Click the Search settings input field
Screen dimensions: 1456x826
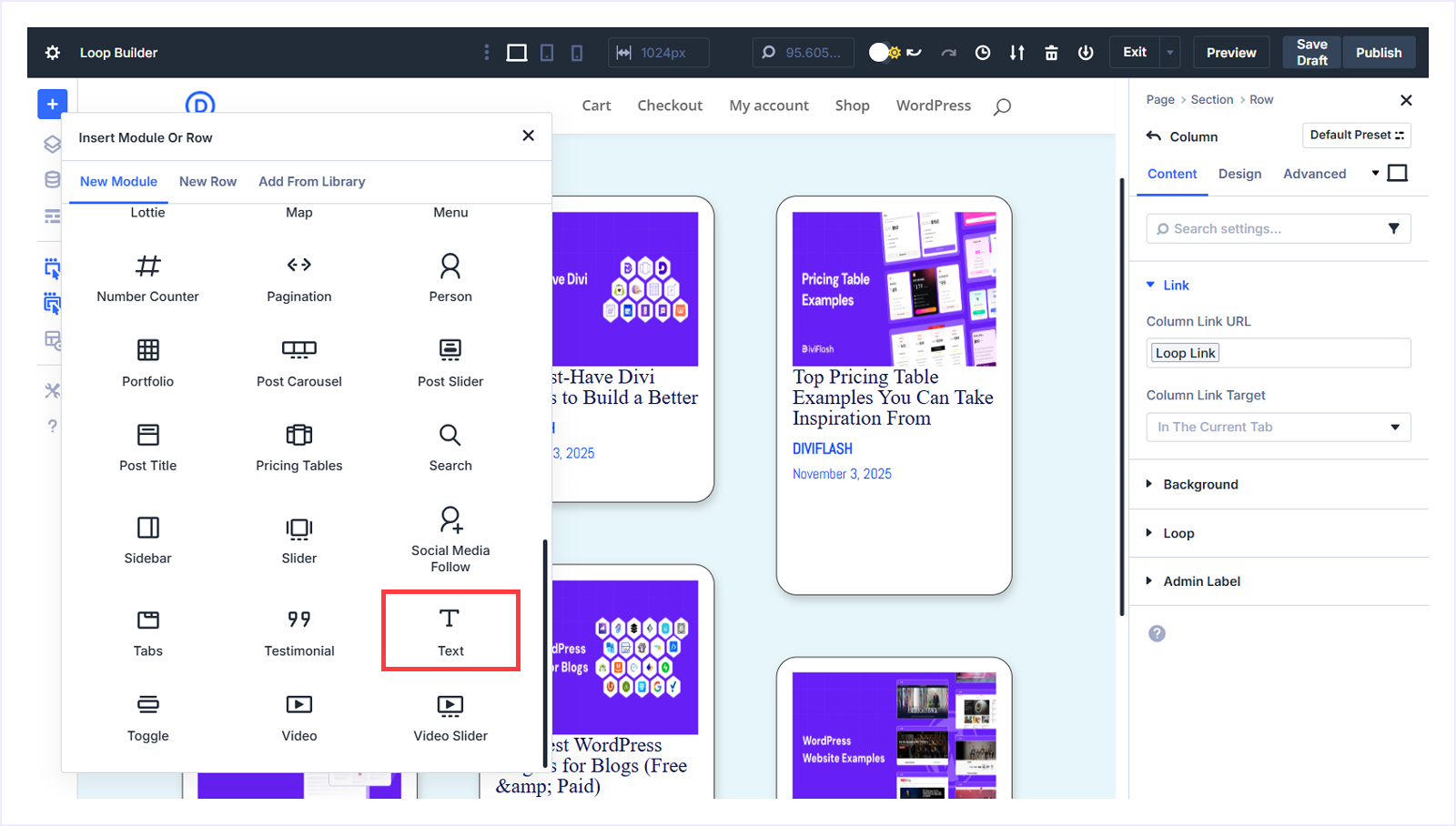click(x=1269, y=228)
